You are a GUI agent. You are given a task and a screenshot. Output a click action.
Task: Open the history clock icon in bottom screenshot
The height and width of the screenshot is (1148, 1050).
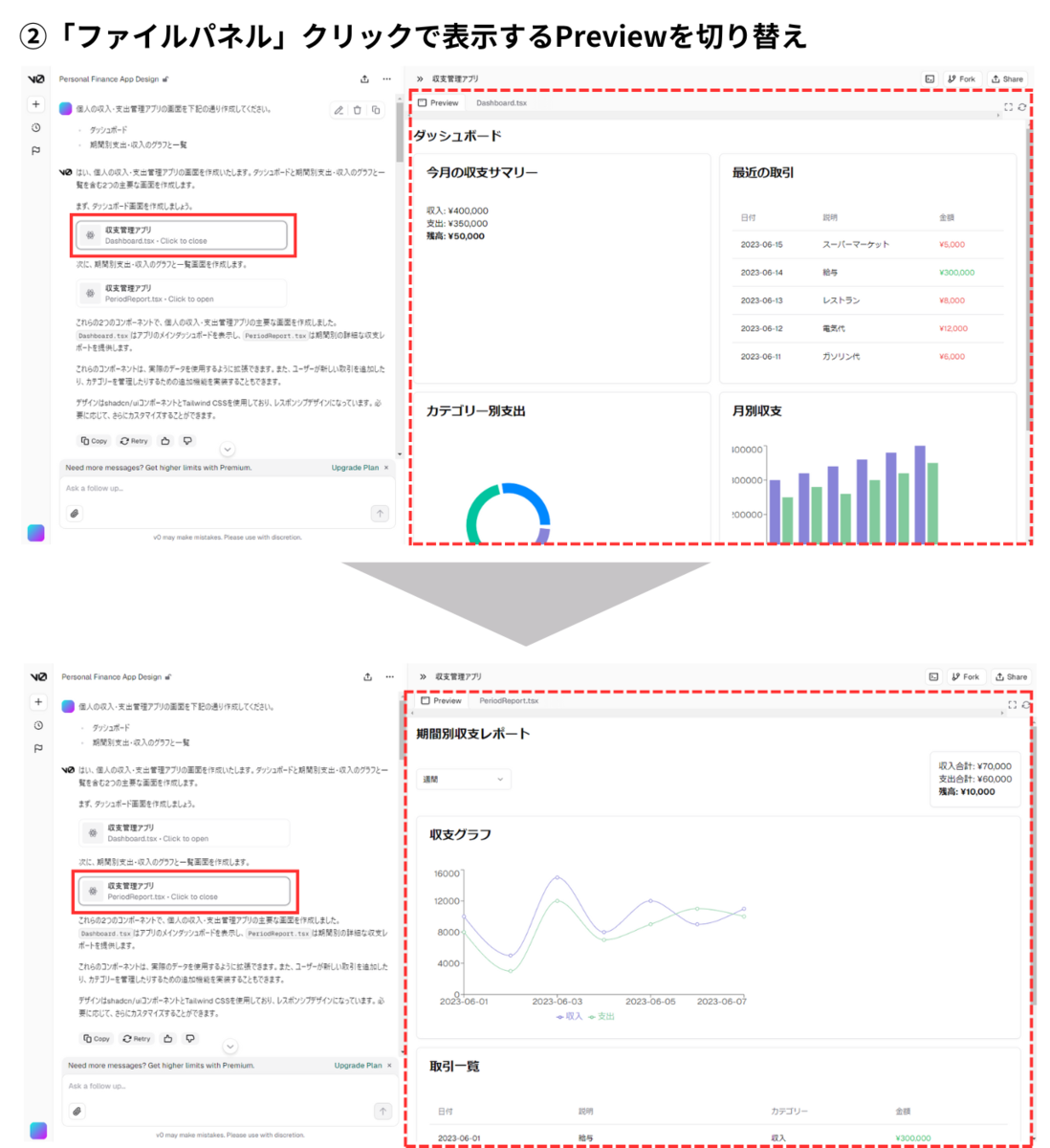tap(38, 725)
